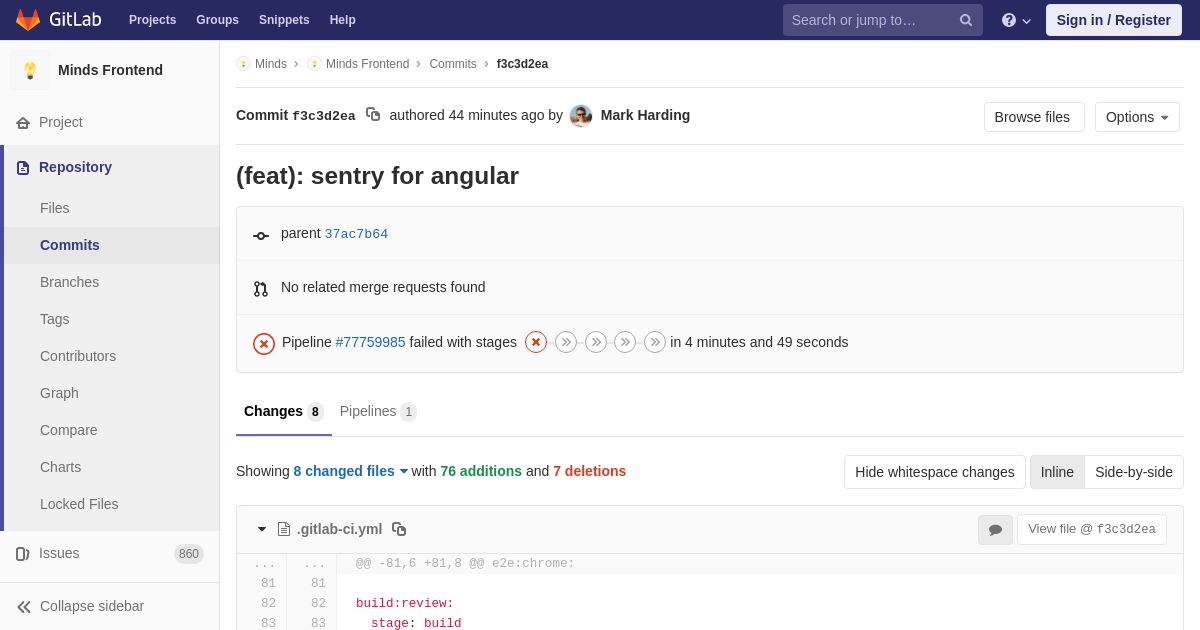This screenshot has width=1200, height=630.
Task: Open Mark Harding's avatar
Action: click(x=581, y=116)
